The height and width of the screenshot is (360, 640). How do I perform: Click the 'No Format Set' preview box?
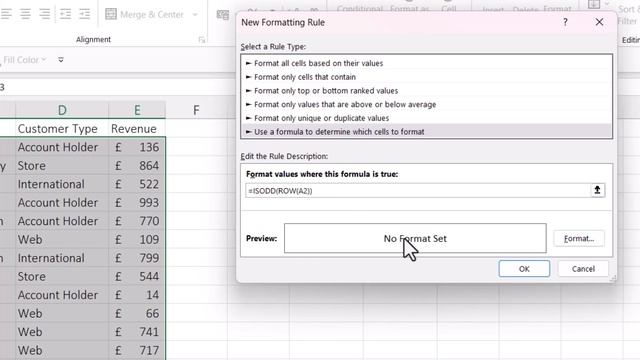[415, 238]
